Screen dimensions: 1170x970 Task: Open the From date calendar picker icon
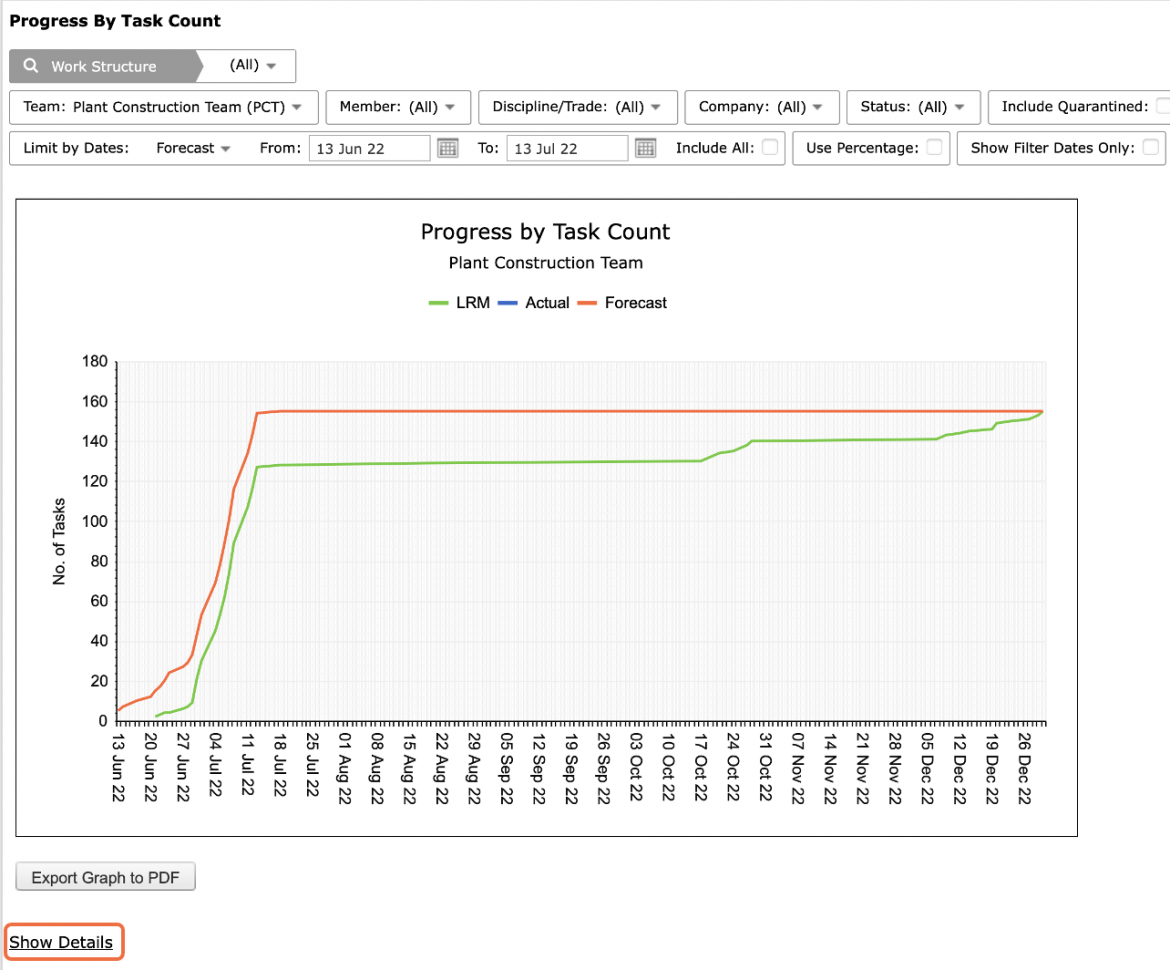(x=448, y=148)
